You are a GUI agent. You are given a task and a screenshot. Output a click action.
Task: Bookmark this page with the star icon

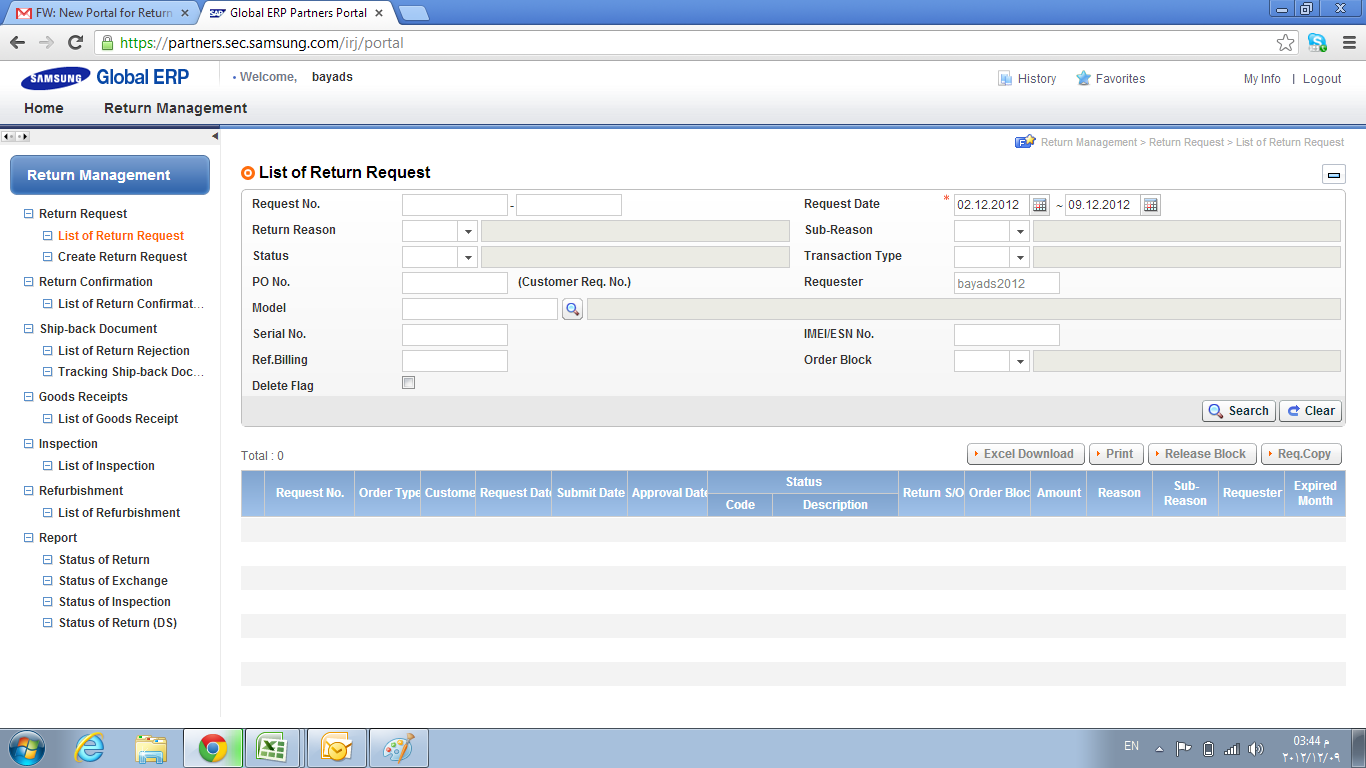click(1286, 43)
